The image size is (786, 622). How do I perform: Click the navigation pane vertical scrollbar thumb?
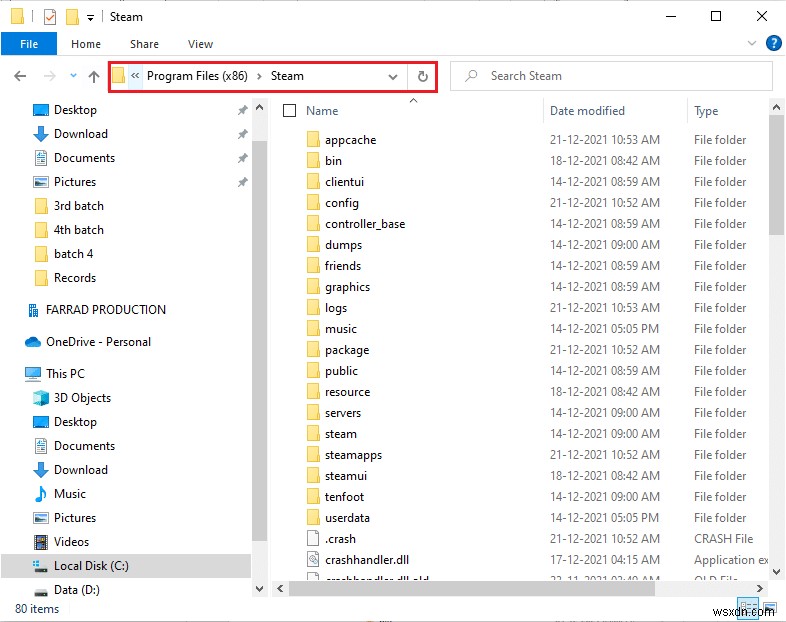tap(259, 341)
